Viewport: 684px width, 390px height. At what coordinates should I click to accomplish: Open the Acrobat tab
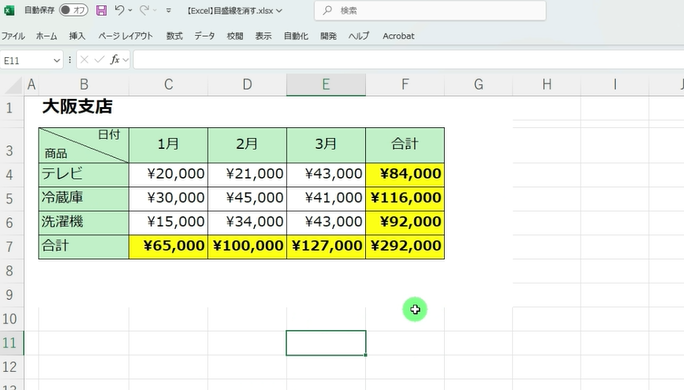click(x=398, y=36)
